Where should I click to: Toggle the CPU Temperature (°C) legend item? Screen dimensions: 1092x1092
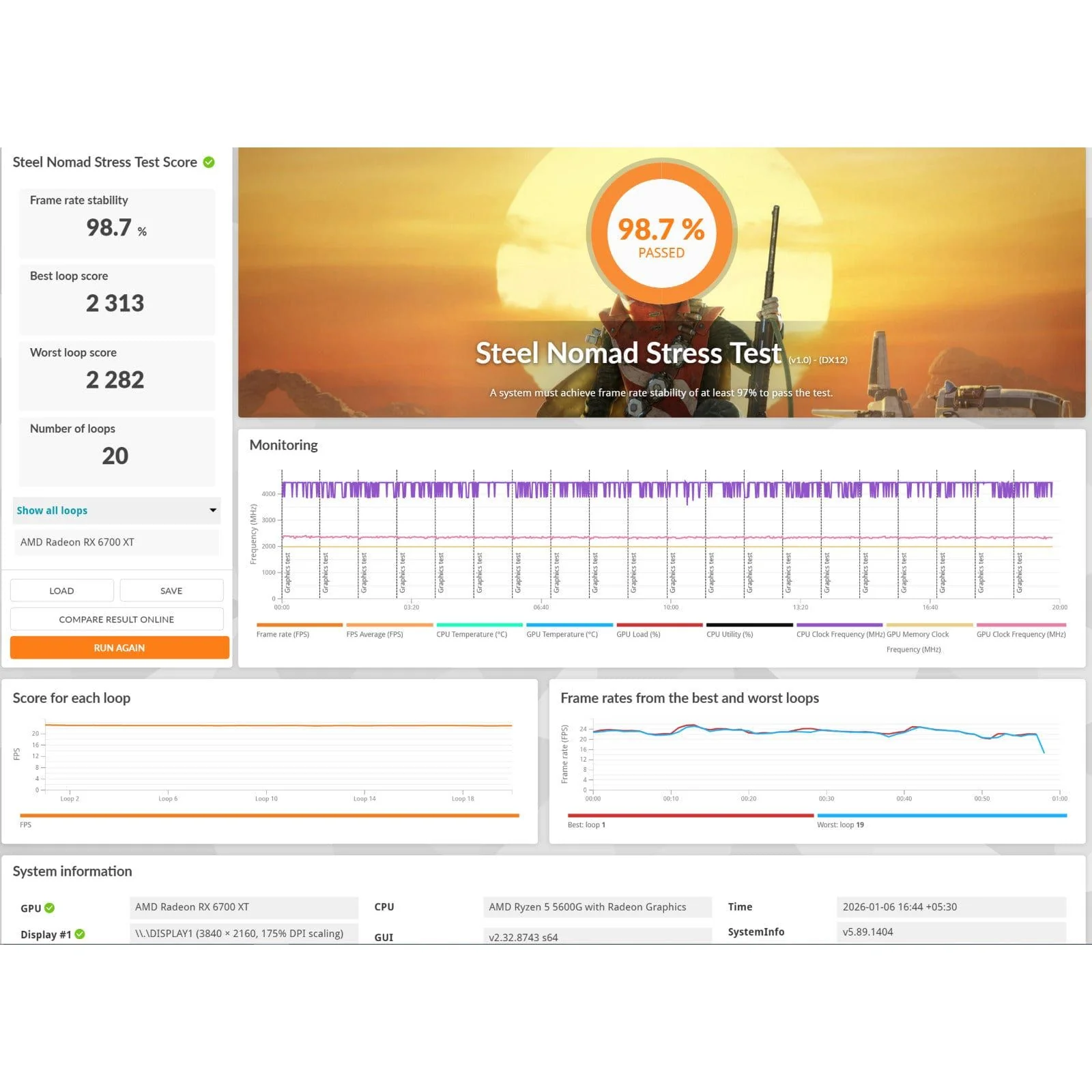[x=479, y=631]
